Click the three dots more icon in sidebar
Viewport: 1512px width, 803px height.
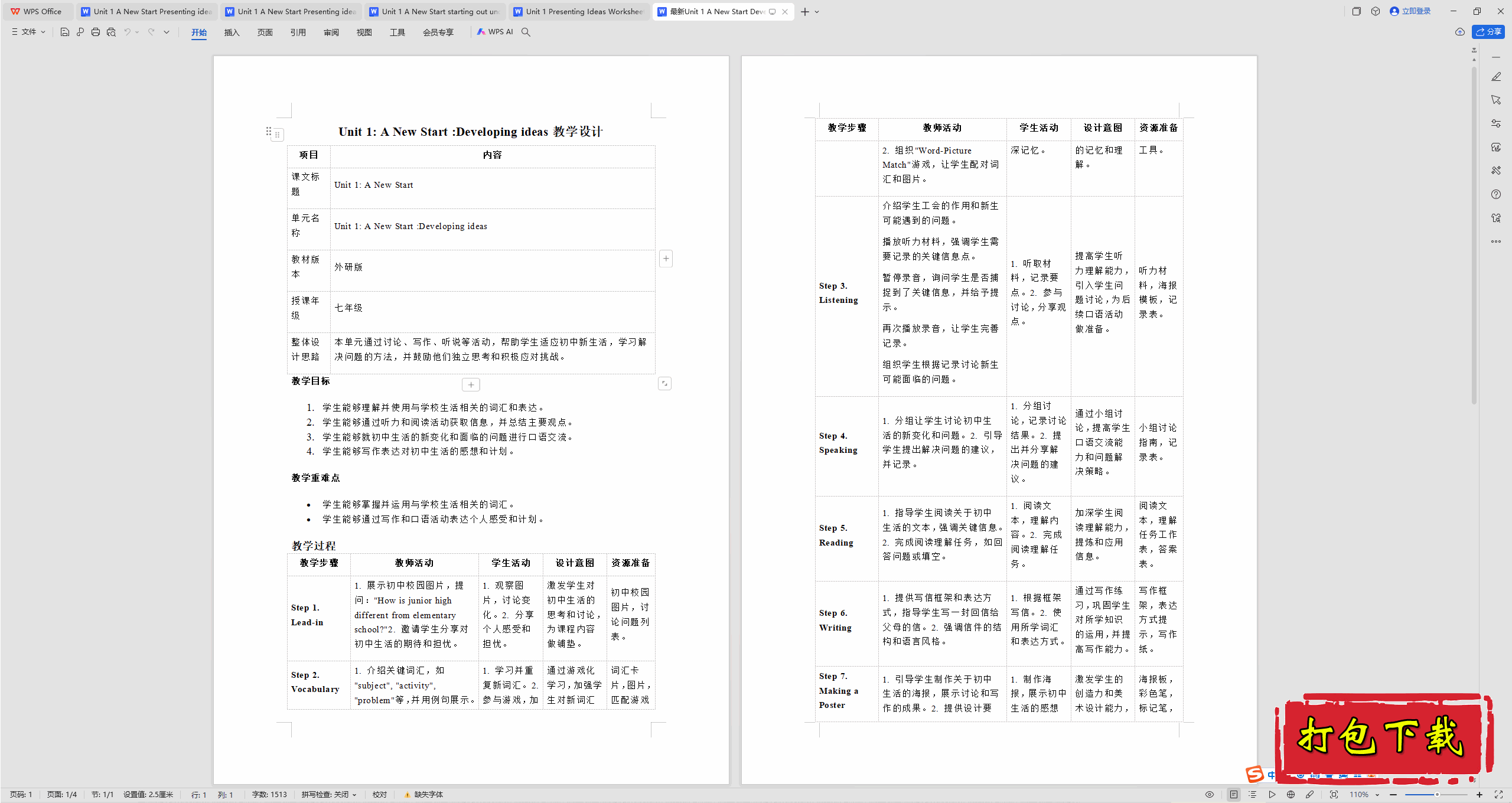pos(1496,241)
